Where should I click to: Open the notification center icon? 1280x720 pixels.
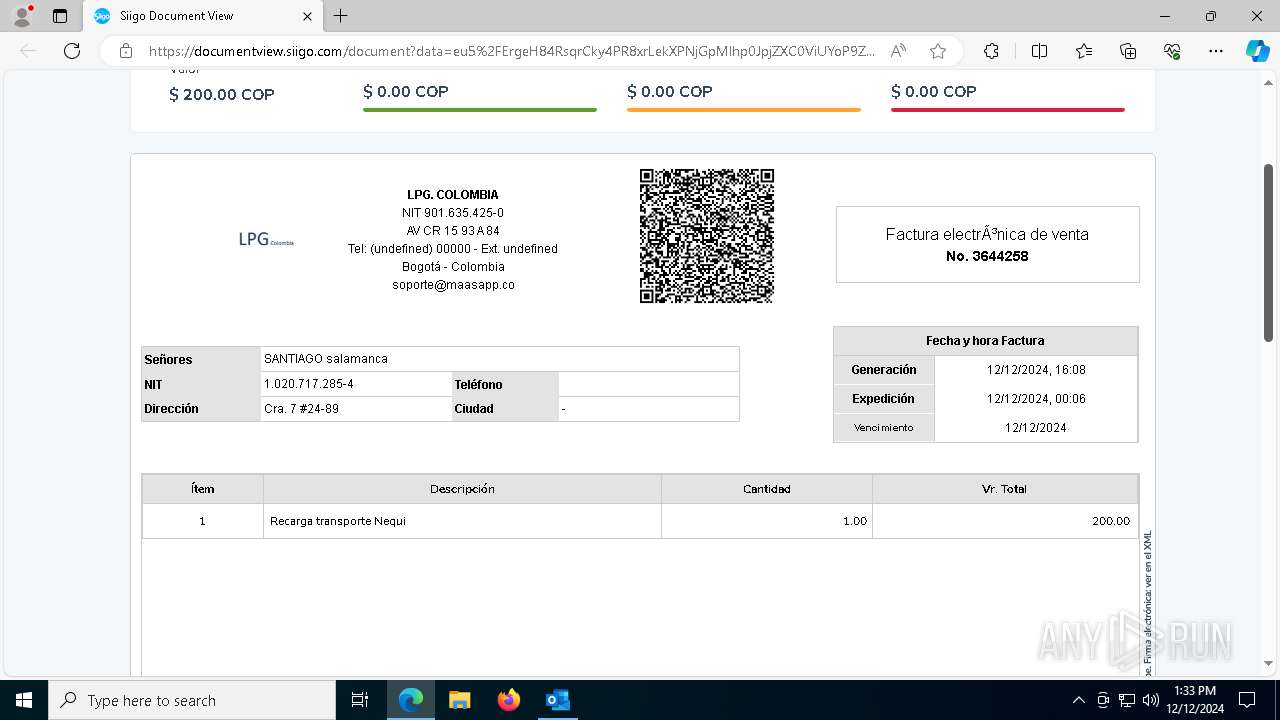1247,700
